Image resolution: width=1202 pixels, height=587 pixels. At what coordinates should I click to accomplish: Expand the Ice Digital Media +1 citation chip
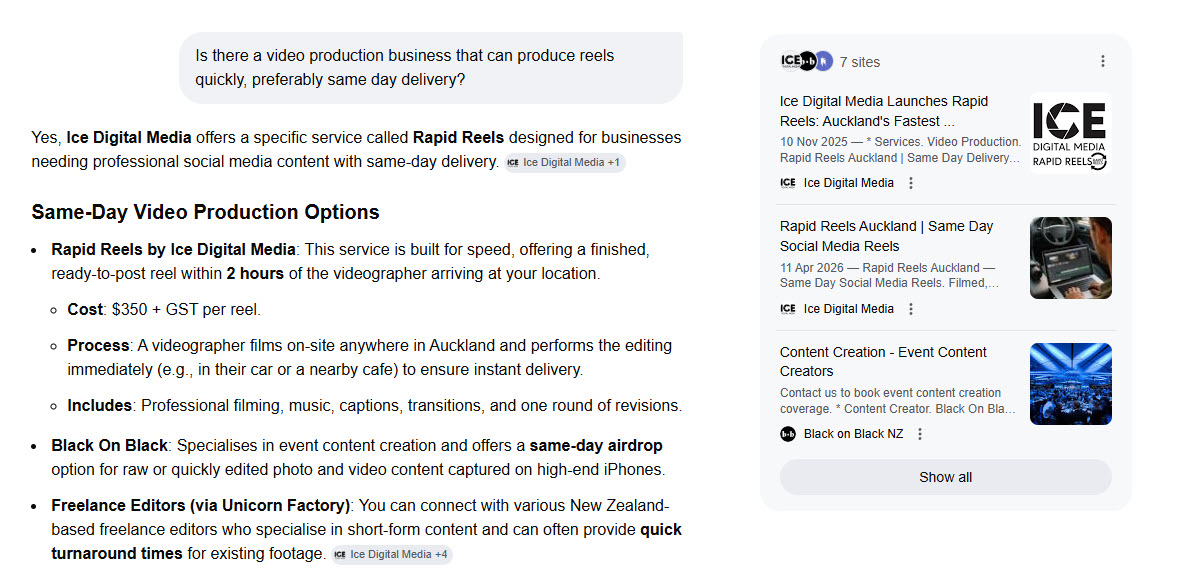[x=565, y=162]
